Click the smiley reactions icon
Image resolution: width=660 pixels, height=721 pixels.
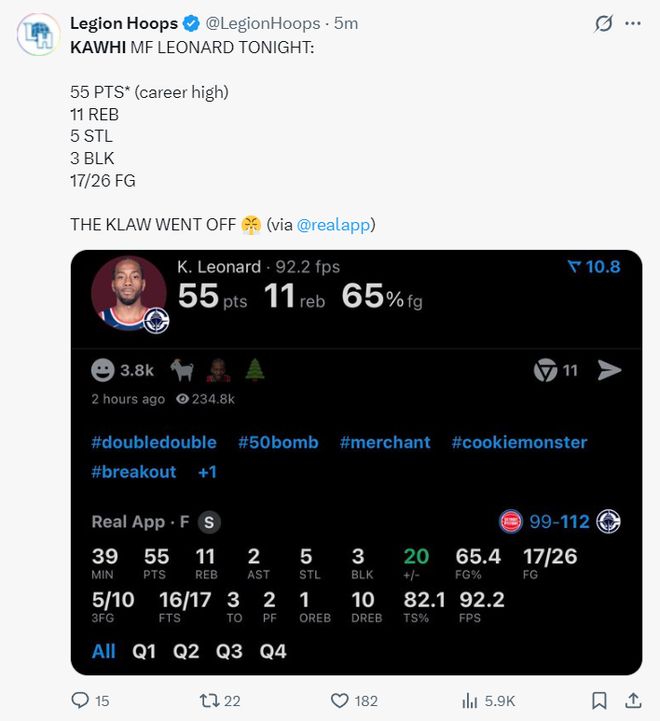coord(102,371)
